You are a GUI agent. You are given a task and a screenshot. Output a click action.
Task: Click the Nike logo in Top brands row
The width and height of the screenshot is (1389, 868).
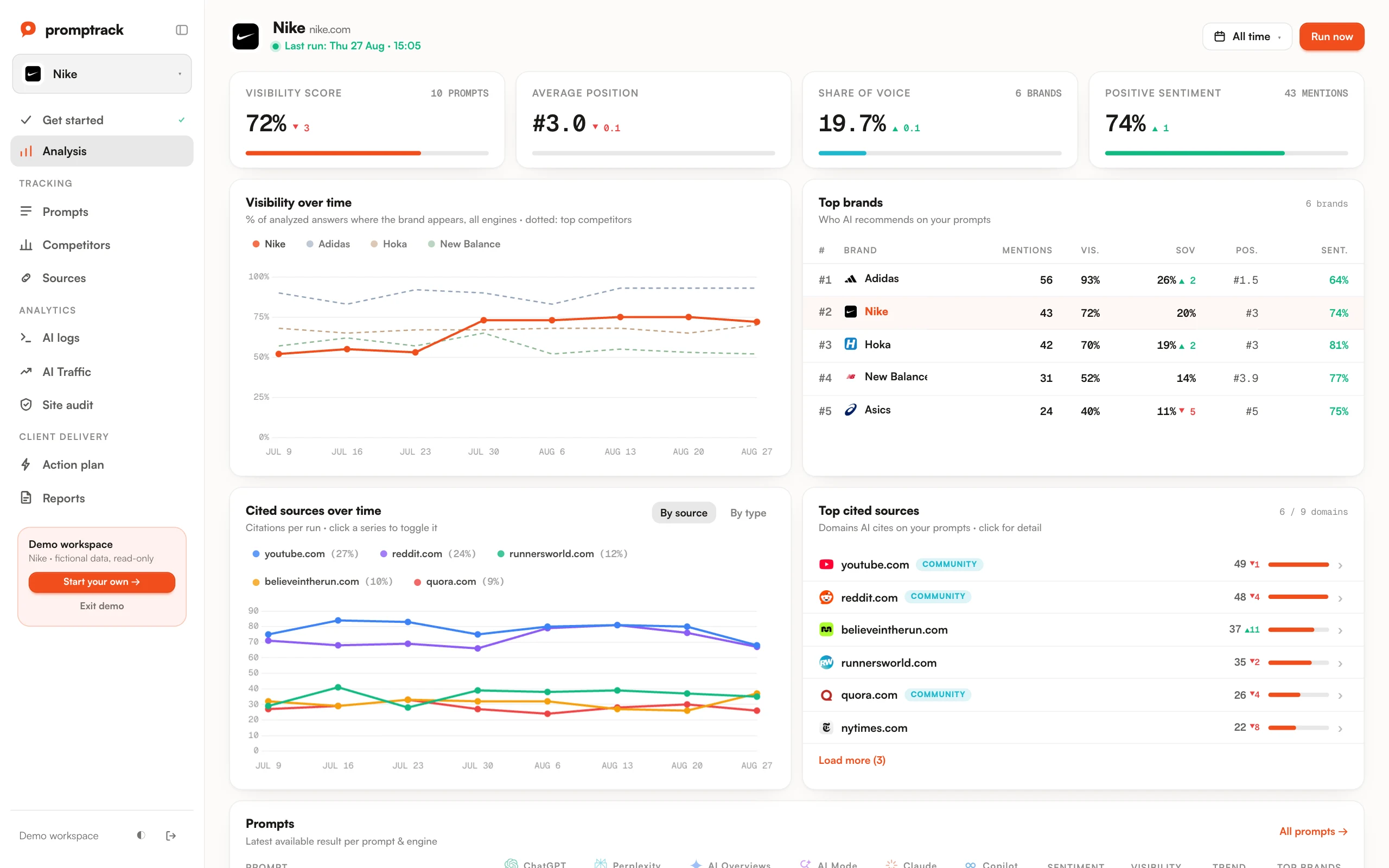coord(851,312)
